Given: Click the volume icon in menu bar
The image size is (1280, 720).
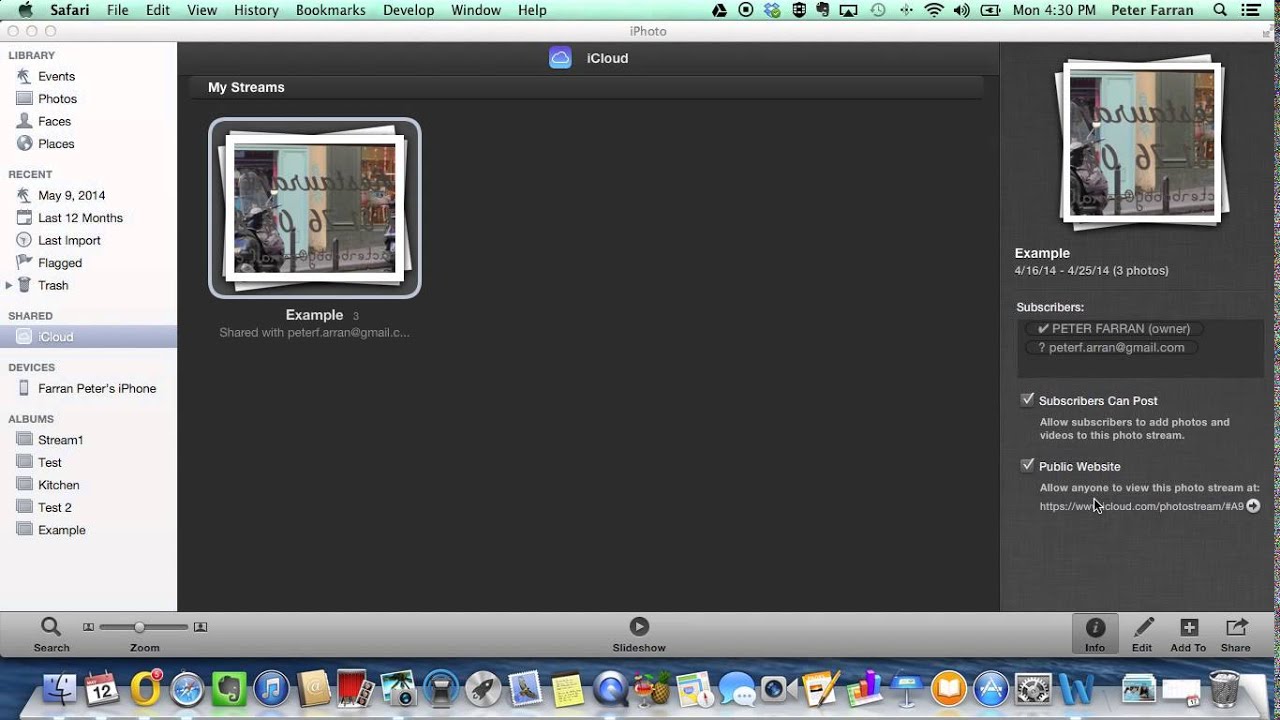Looking at the screenshot, I should (962, 10).
